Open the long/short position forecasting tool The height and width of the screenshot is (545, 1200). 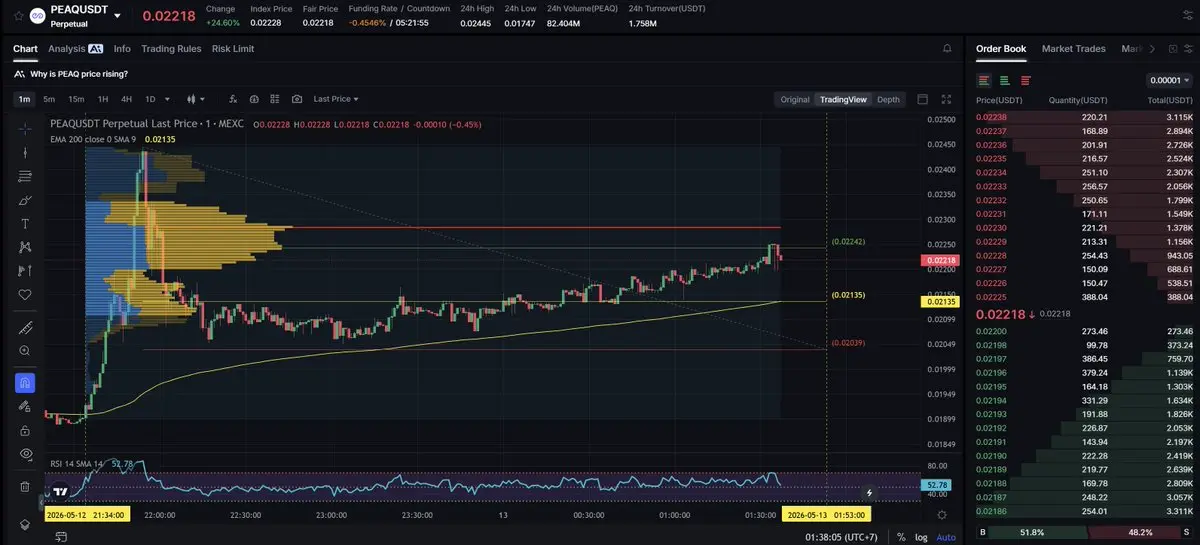25,271
